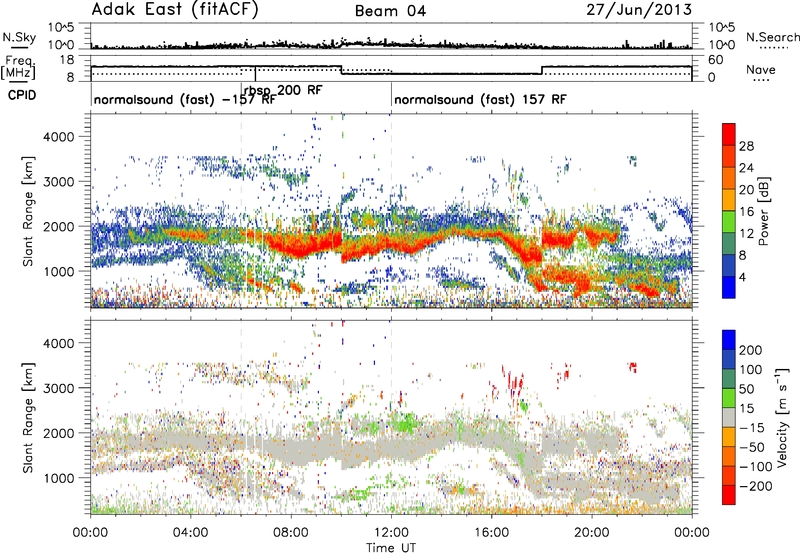
Task: Click the 20:00 time tick label
Action: [591, 533]
